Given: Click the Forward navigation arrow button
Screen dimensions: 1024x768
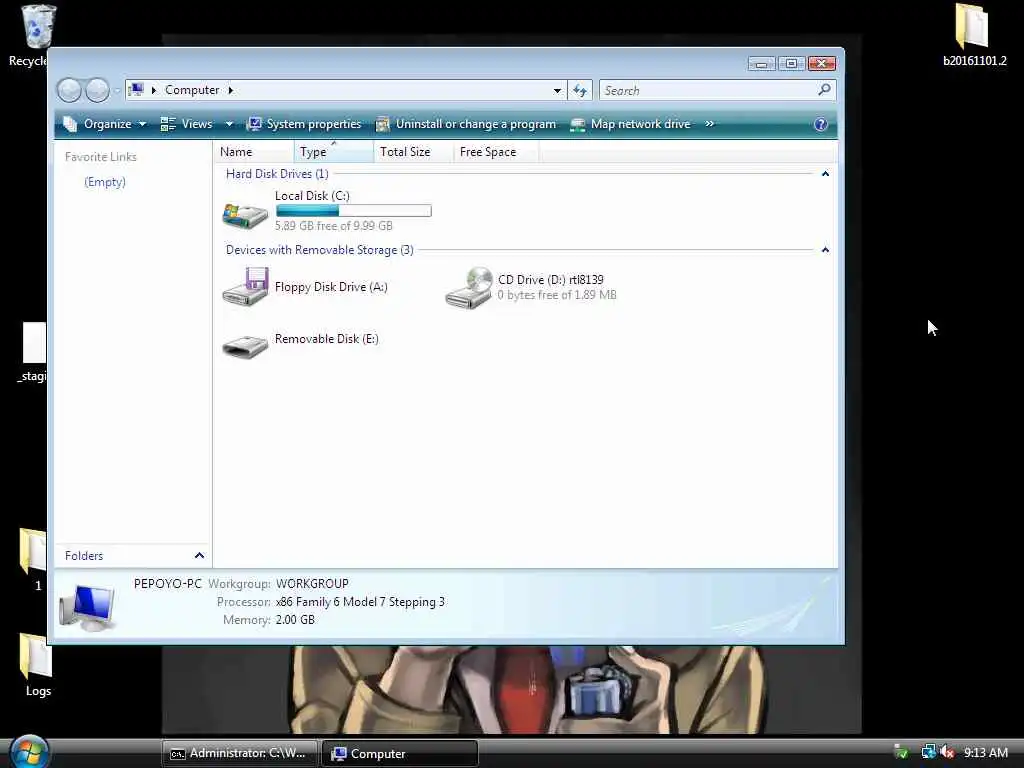Looking at the screenshot, I should click(x=97, y=90).
